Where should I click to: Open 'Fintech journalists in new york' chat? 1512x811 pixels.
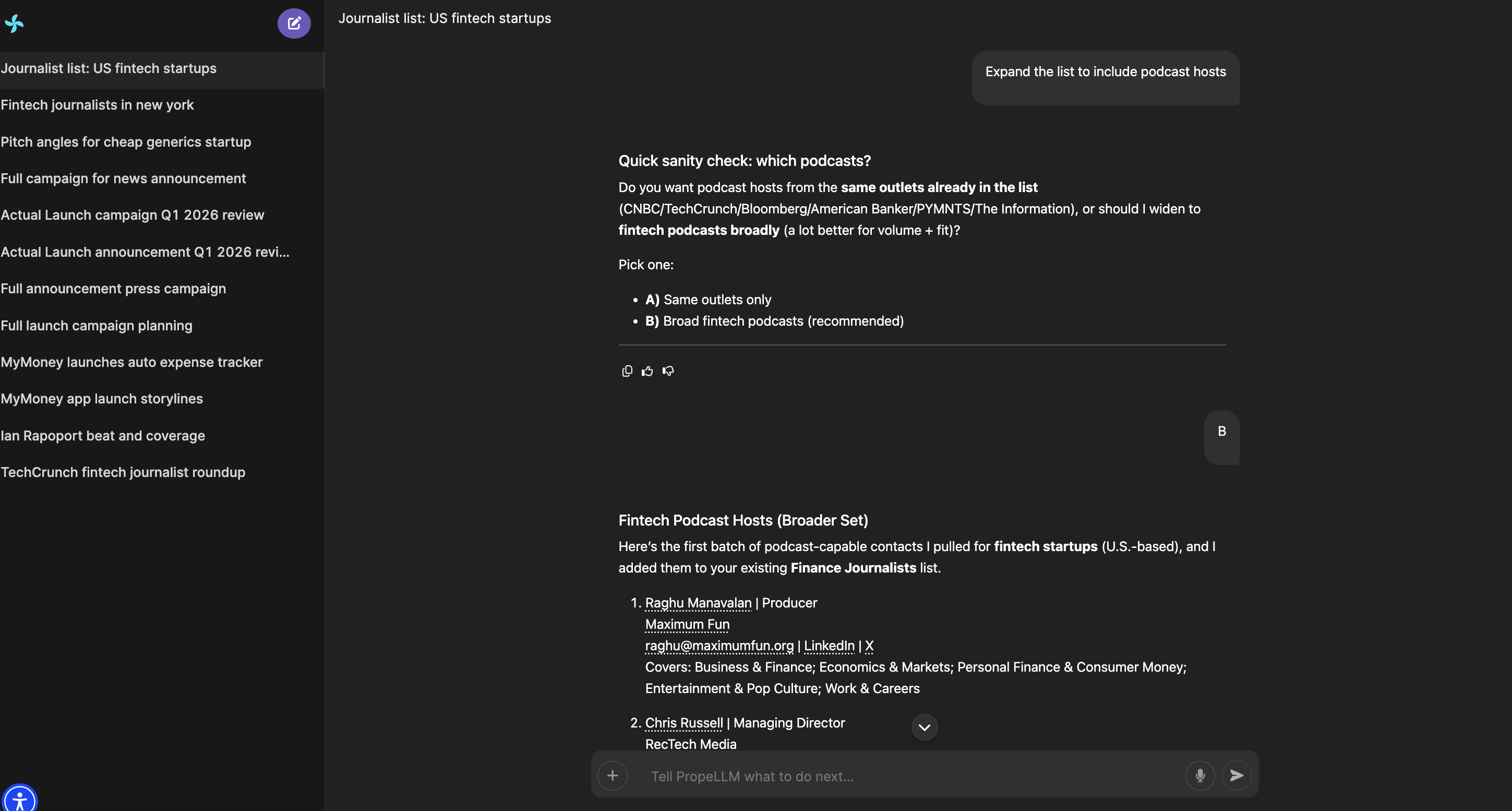point(98,105)
